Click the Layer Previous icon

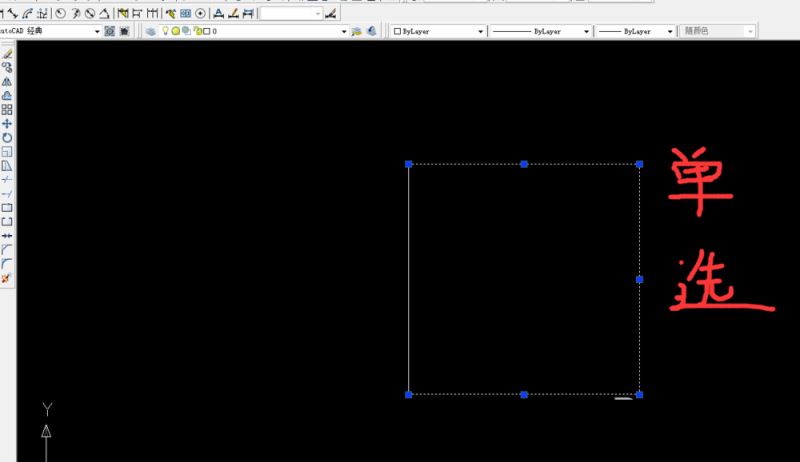pos(371,31)
